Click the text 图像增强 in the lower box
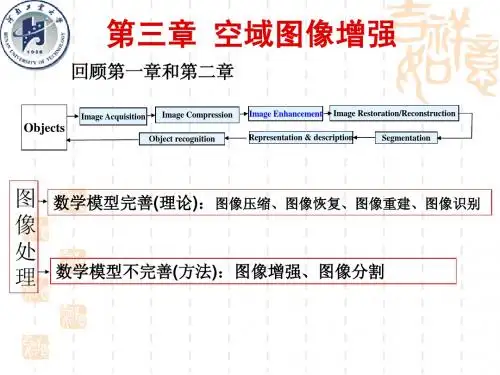The width and height of the screenshot is (500, 375). click(268, 272)
